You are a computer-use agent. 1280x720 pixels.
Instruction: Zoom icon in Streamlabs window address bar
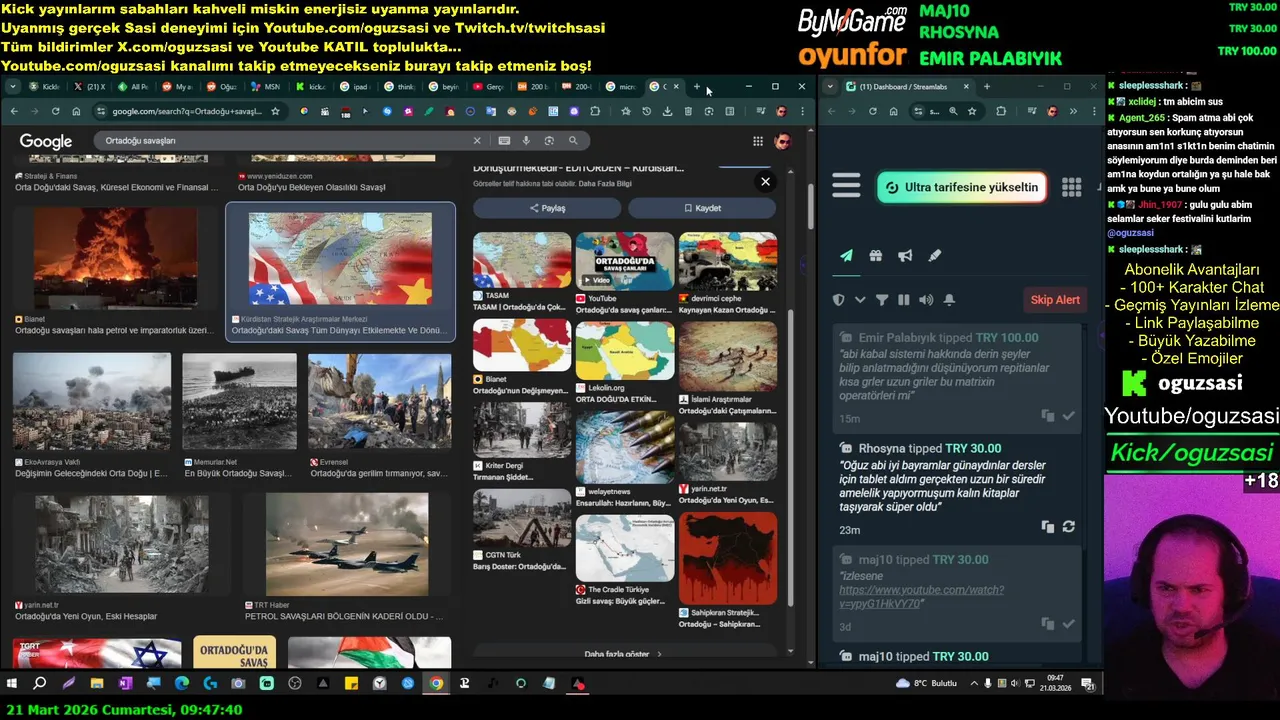click(x=953, y=111)
